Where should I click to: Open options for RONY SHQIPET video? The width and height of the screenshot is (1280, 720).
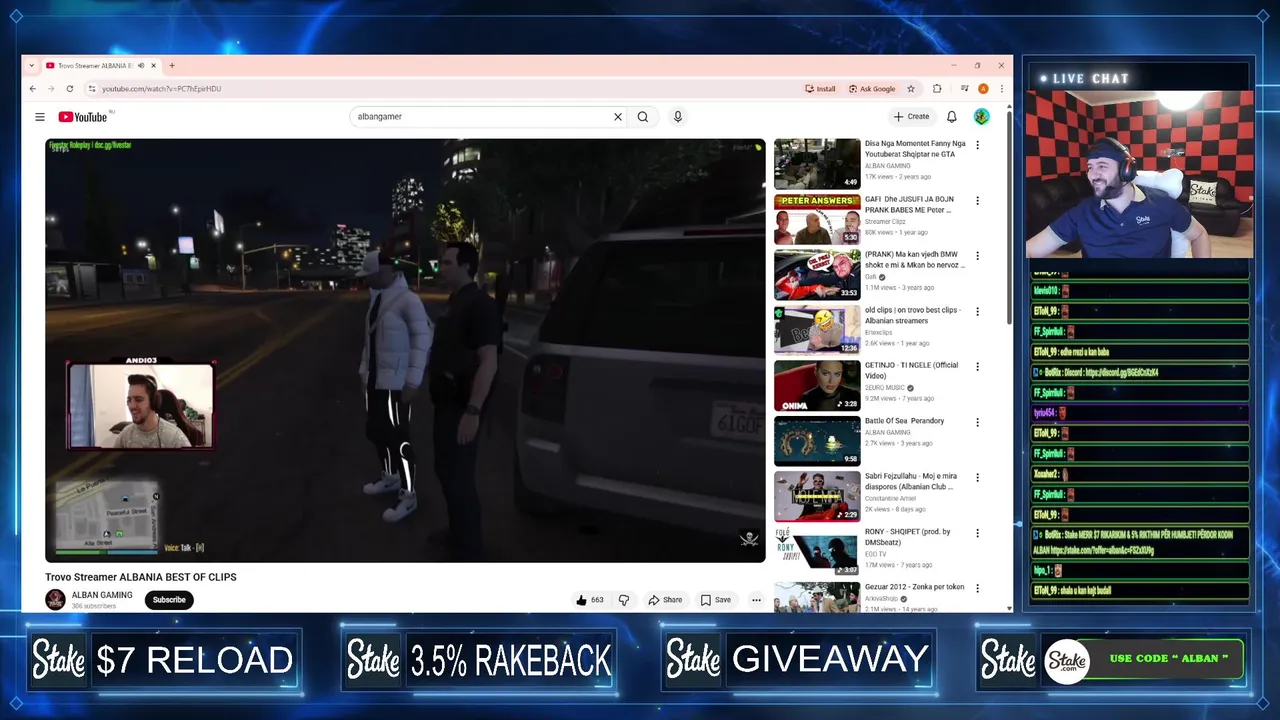(x=977, y=533)
